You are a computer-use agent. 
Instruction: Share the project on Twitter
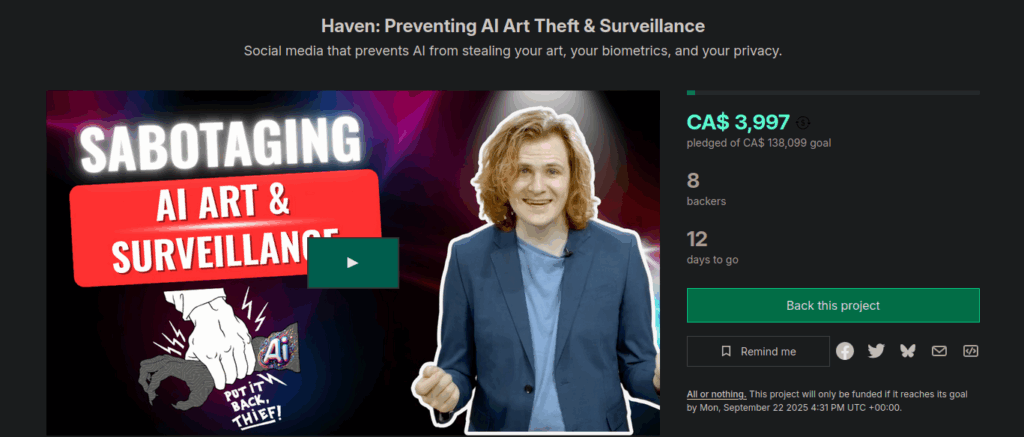pyautogui.click(x=876, y=351)
